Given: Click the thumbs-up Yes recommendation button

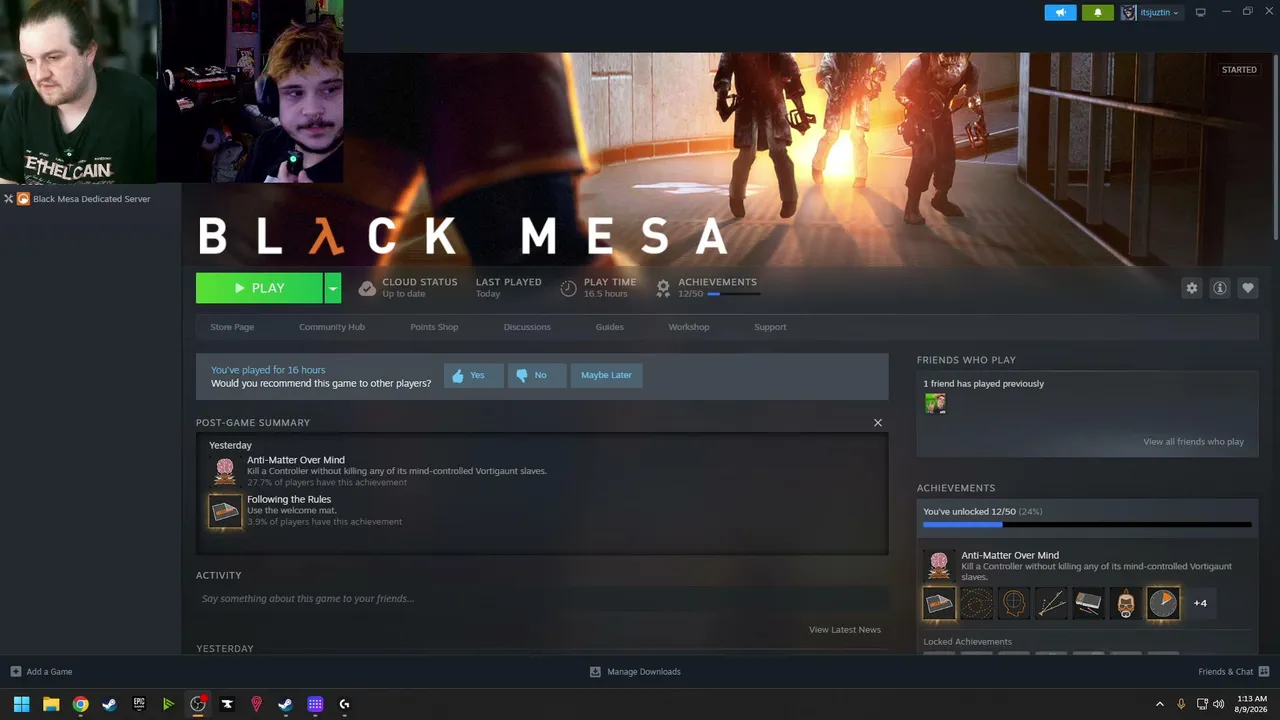Looking at the screenshot, I should click(x=473, y=375).
